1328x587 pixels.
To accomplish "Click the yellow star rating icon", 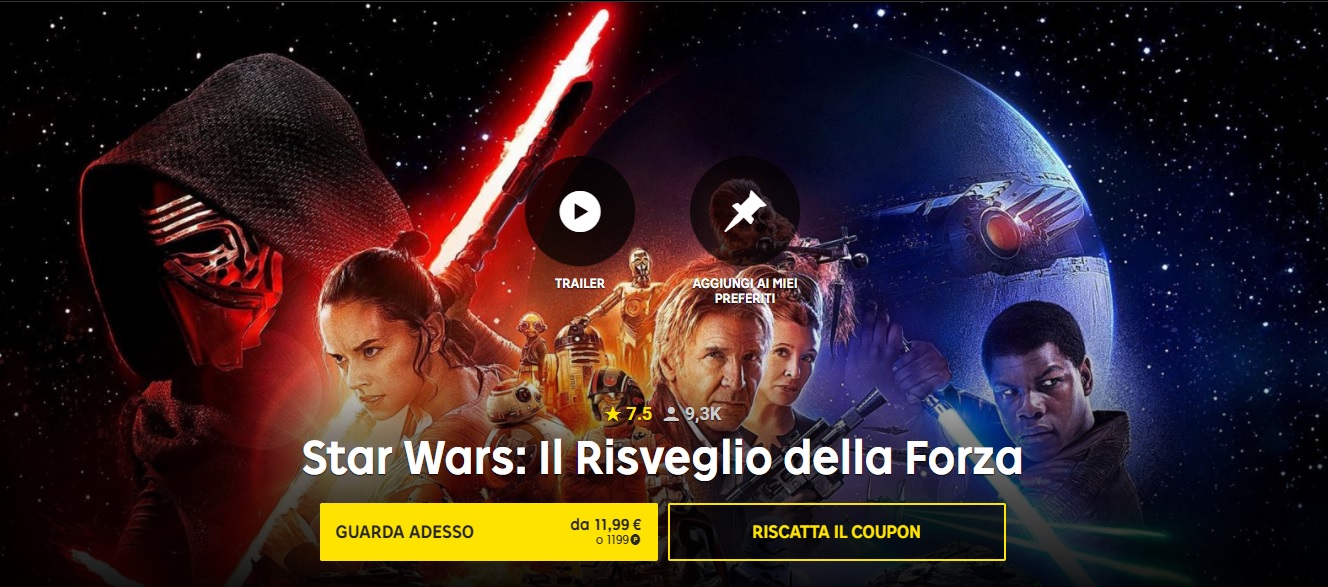I will pos(613,413).
